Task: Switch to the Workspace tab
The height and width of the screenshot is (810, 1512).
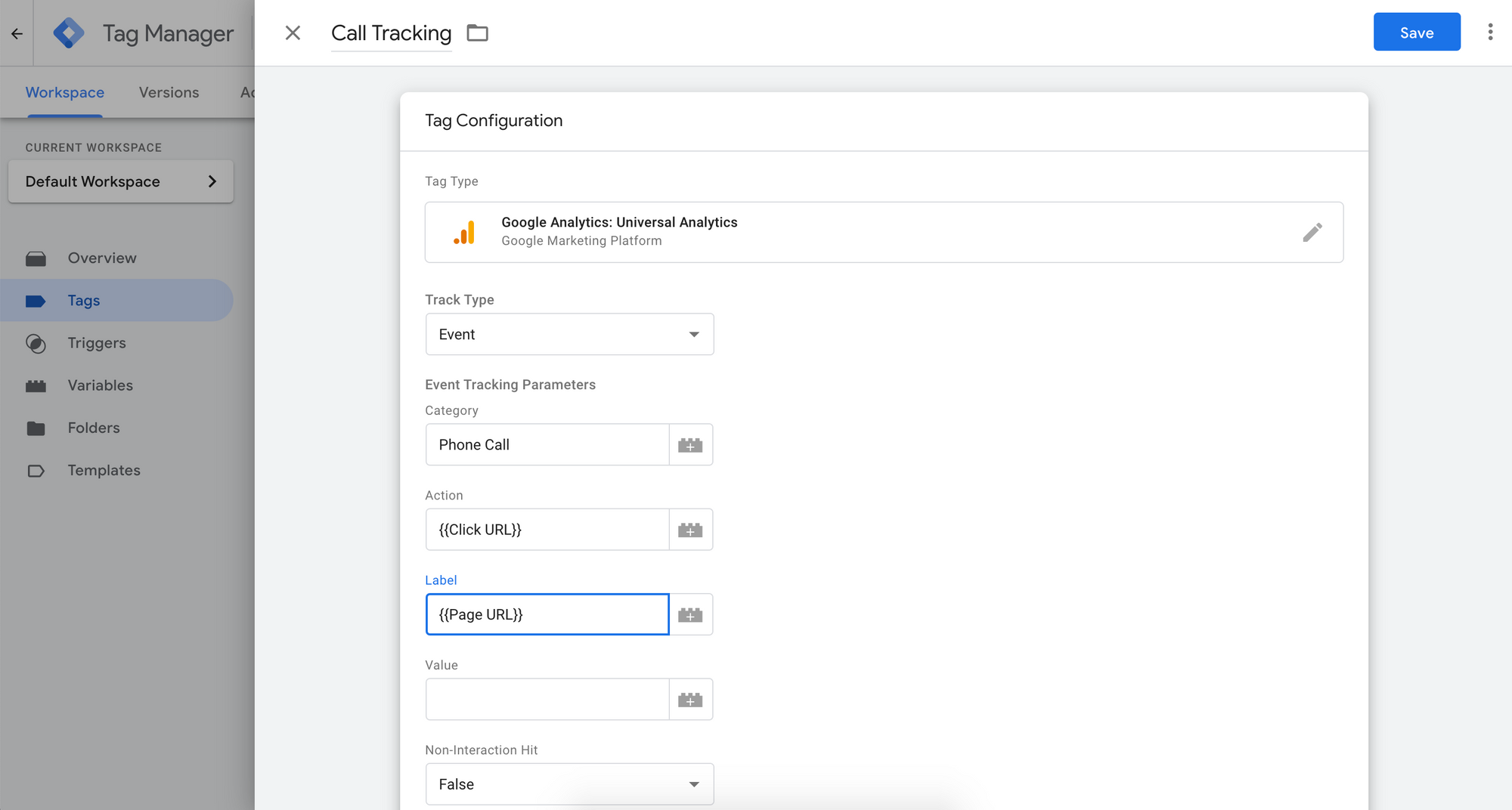Action: pyautogui.click(x=65, y=92)
